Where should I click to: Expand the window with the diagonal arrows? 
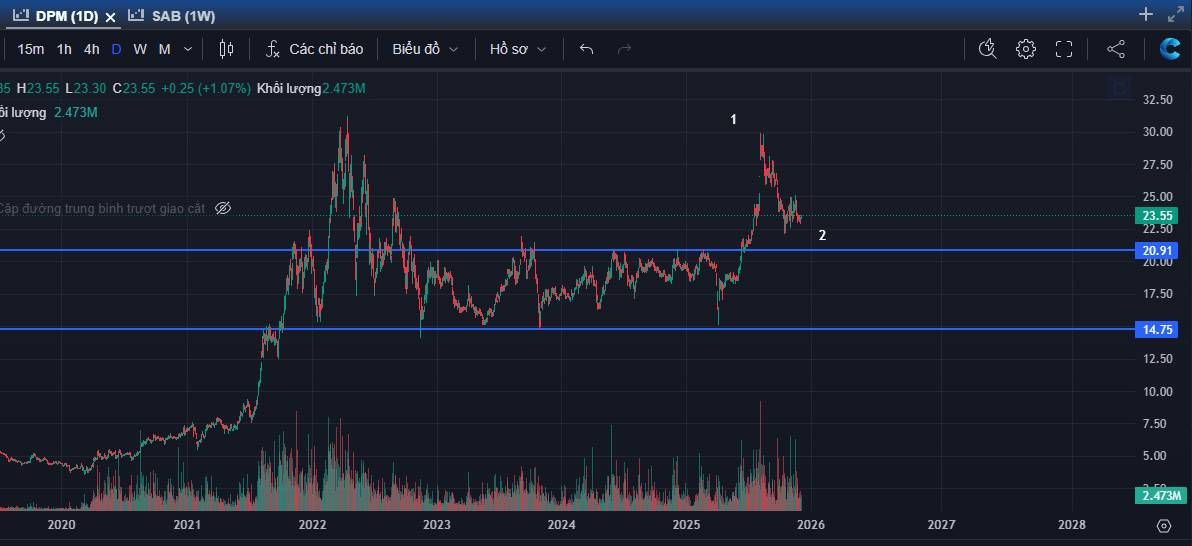coord(1175,14)
